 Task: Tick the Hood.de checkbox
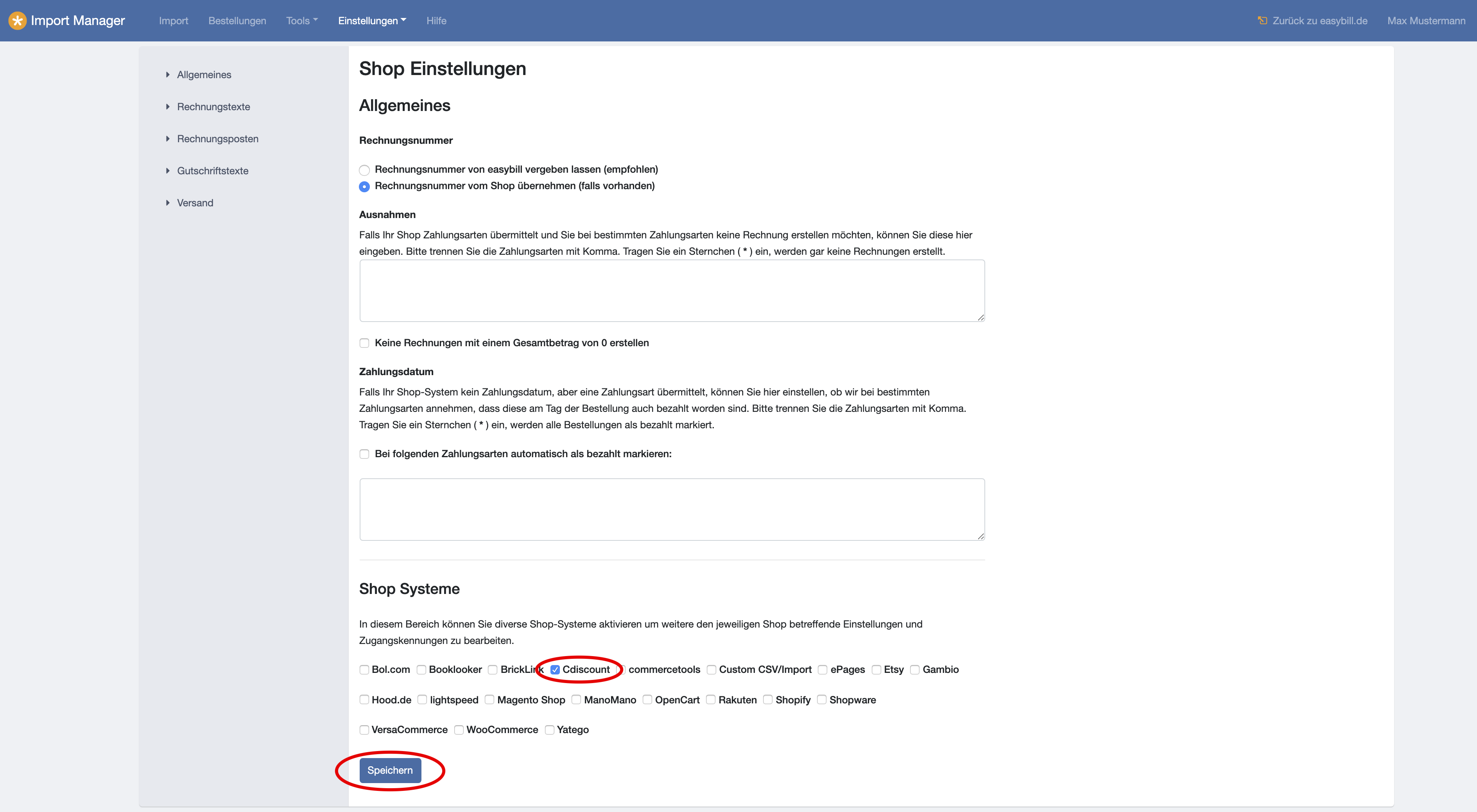pyautogui.click(x=364, y=700)
